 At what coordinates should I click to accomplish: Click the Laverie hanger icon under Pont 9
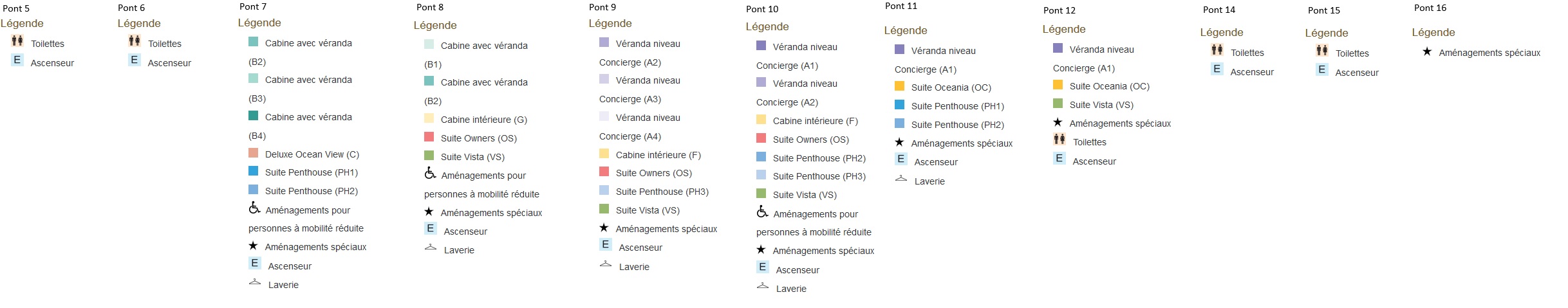point(606,264)
